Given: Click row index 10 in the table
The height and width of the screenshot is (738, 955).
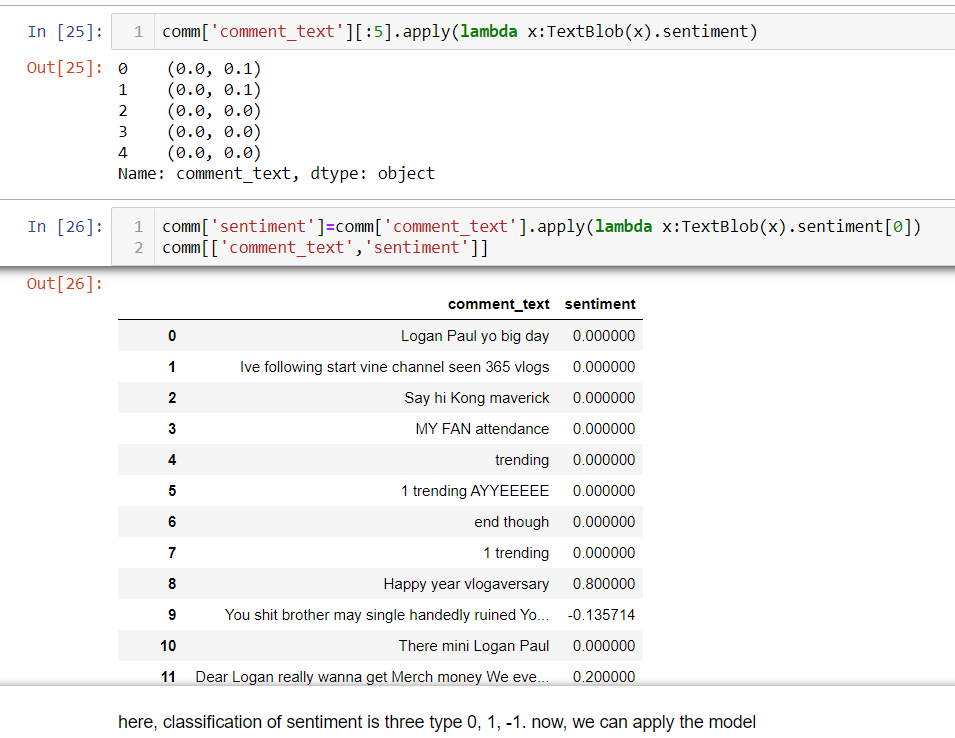Looking at the screenshot, I should click(168, 646).
